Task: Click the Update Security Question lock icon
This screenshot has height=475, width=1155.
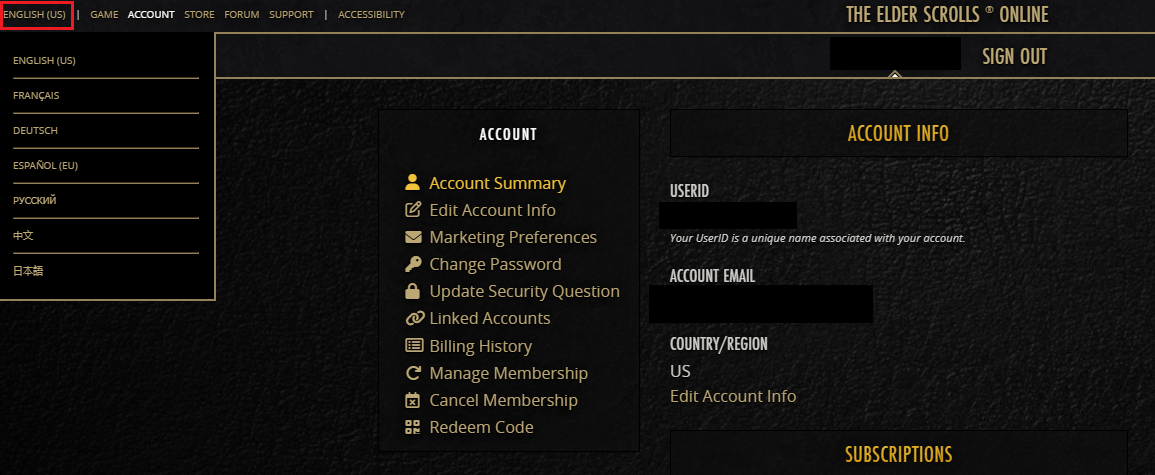Action: [x=412, y=291]
